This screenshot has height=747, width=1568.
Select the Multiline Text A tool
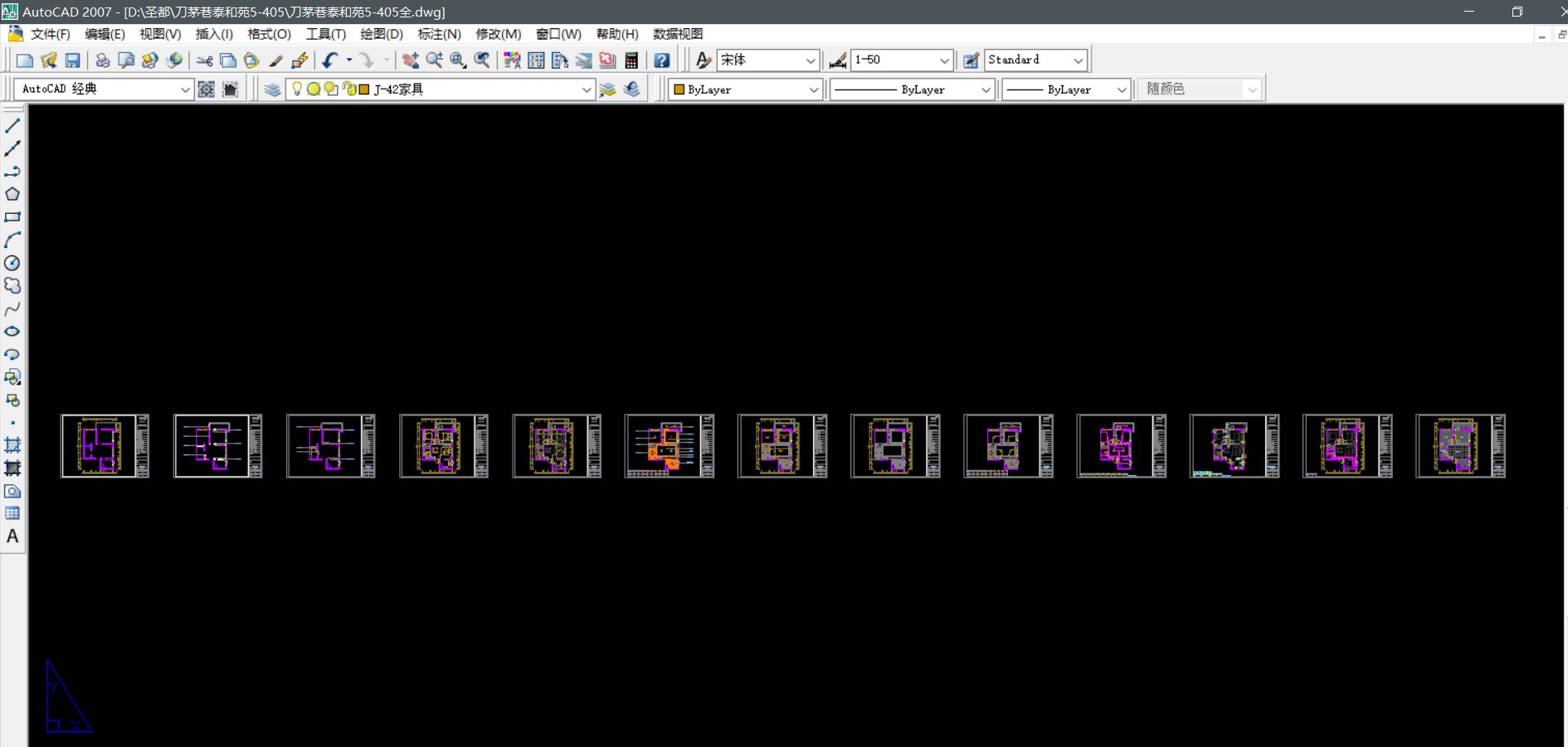(12, 536)
